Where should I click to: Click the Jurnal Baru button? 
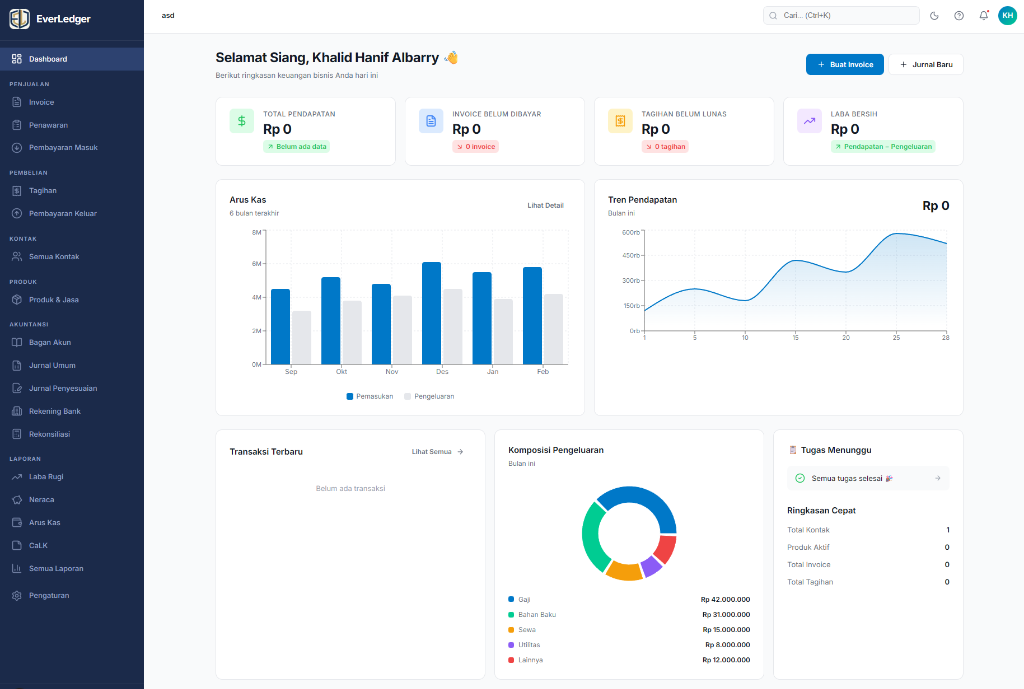click(x=926, y=64)
